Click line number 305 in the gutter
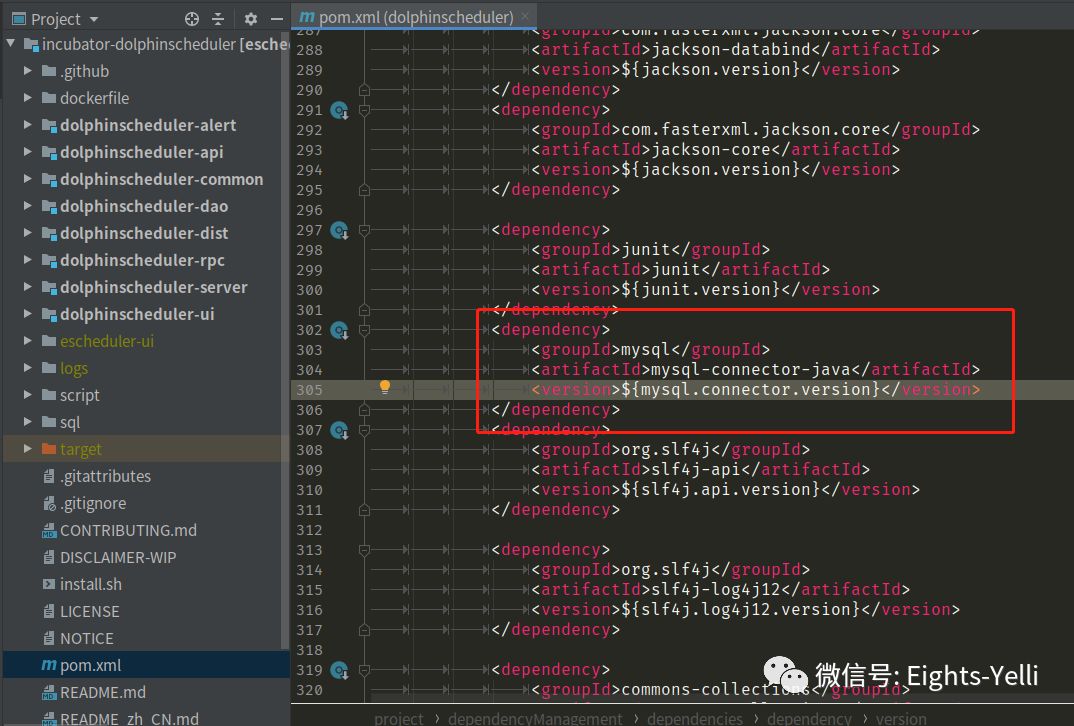This screenshot has height=726, width=1074. [310, 390]
